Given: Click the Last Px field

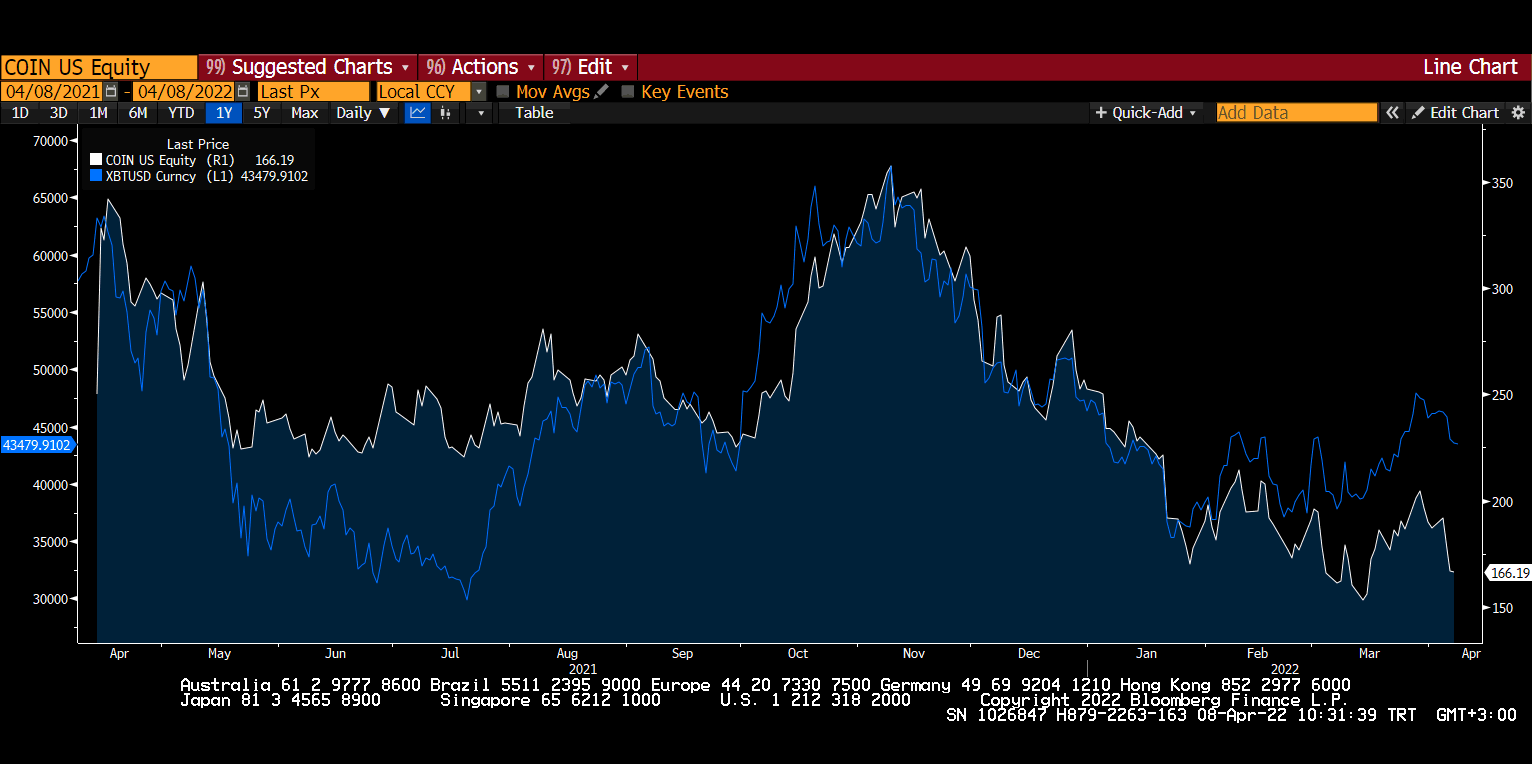Looking at the screenshot, I should coord(313,91).
